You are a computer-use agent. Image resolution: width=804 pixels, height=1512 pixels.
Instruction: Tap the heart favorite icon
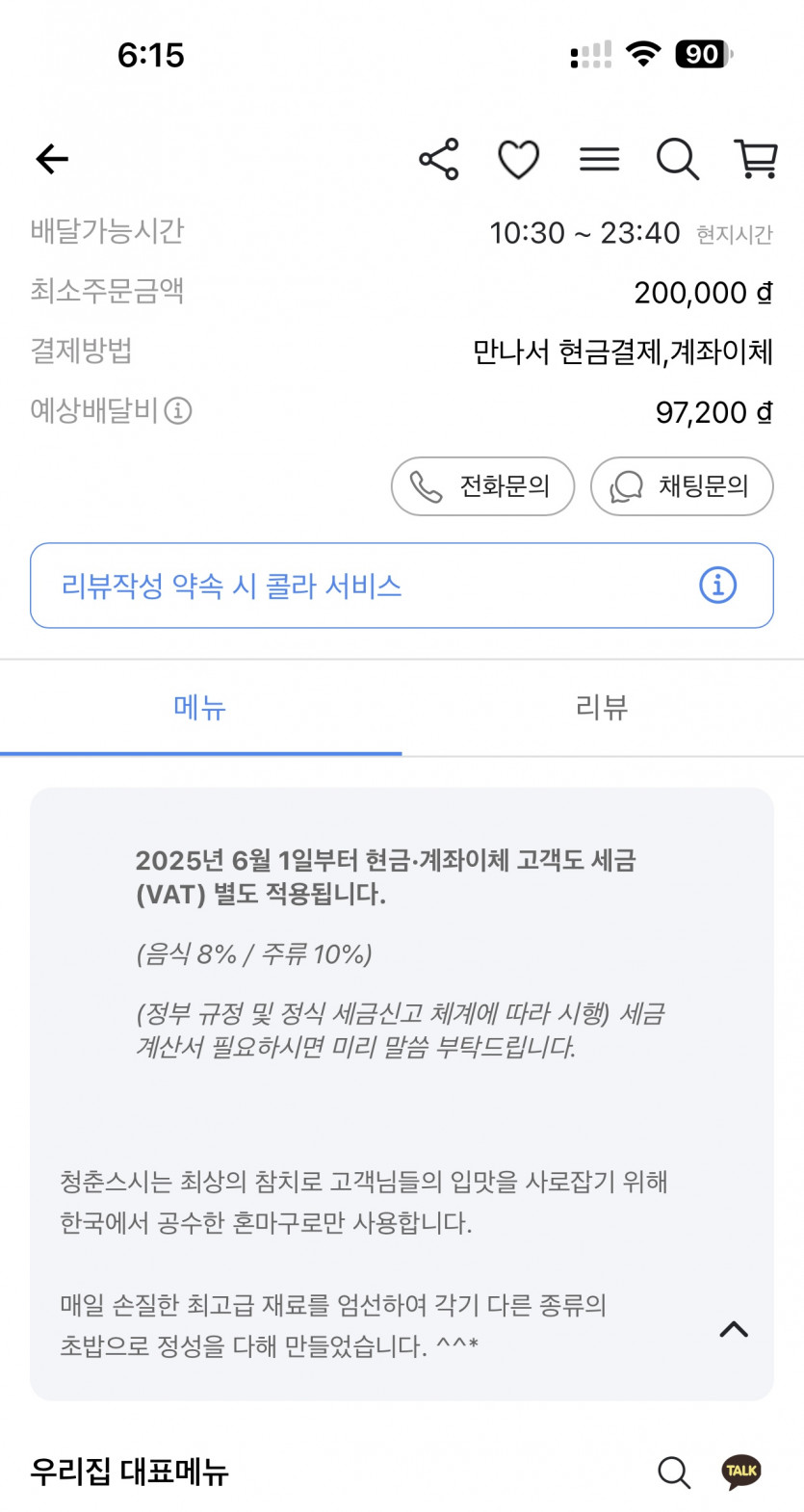[518, 159]
